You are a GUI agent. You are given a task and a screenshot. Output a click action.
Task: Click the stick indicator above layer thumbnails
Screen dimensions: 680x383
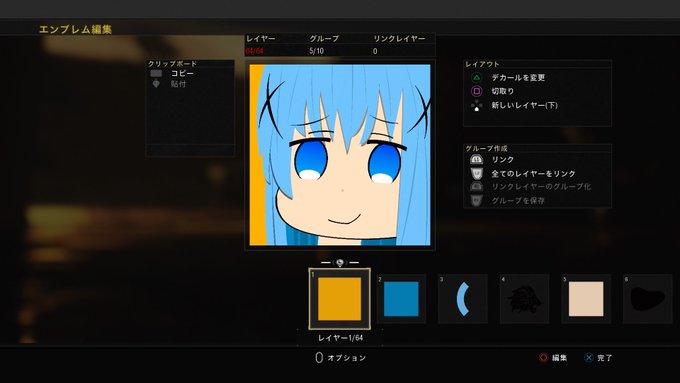340,262
